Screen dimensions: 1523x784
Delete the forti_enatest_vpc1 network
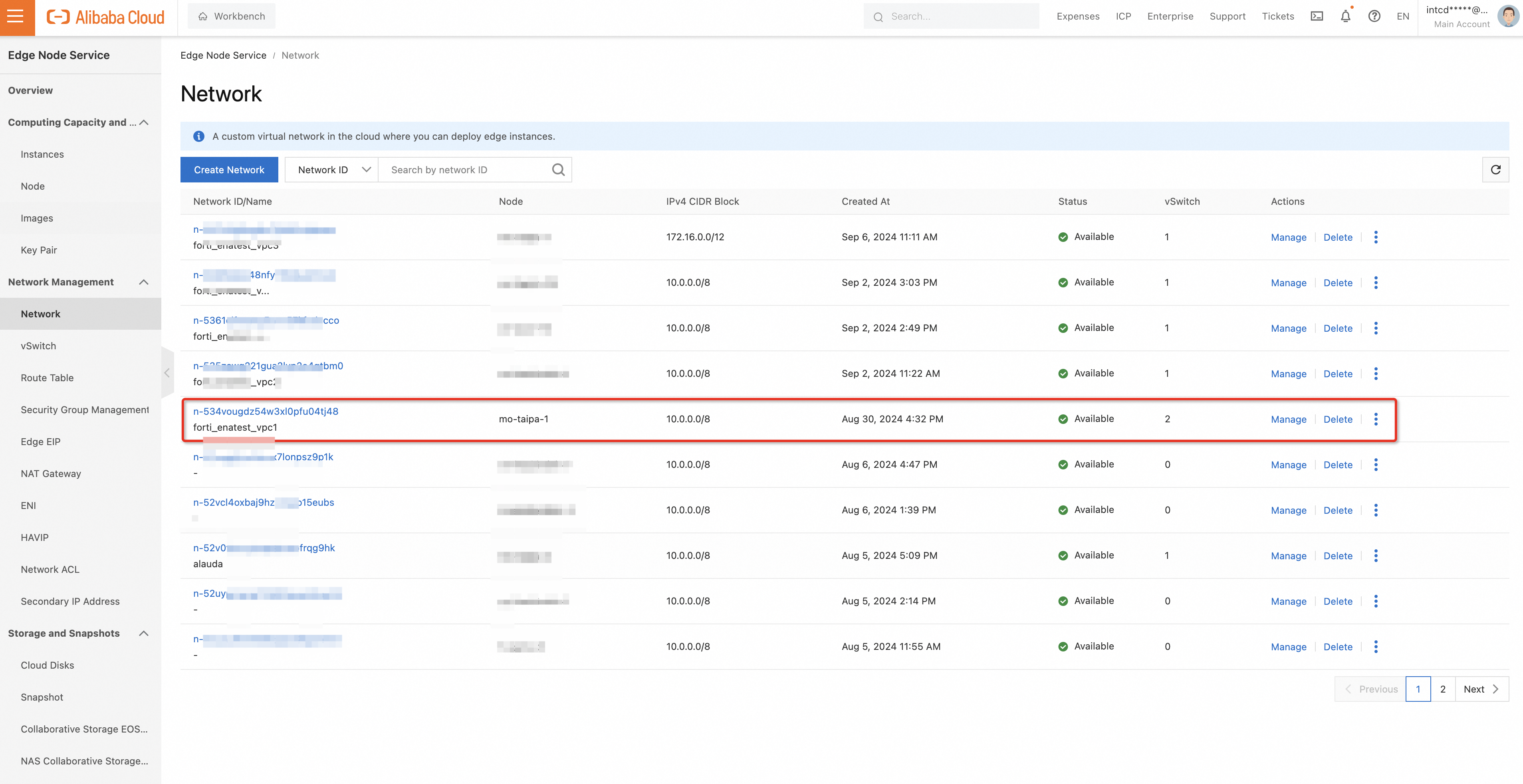coord(1337,419)
